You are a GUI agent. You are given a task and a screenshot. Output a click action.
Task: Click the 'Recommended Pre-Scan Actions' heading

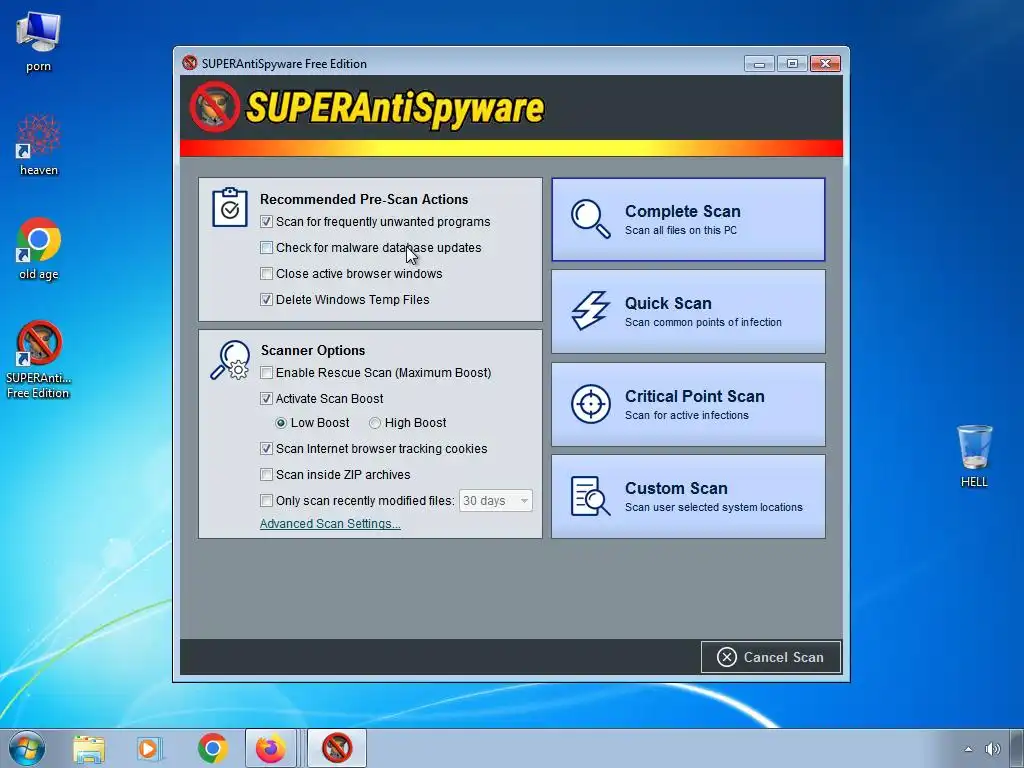coord(364,199)
